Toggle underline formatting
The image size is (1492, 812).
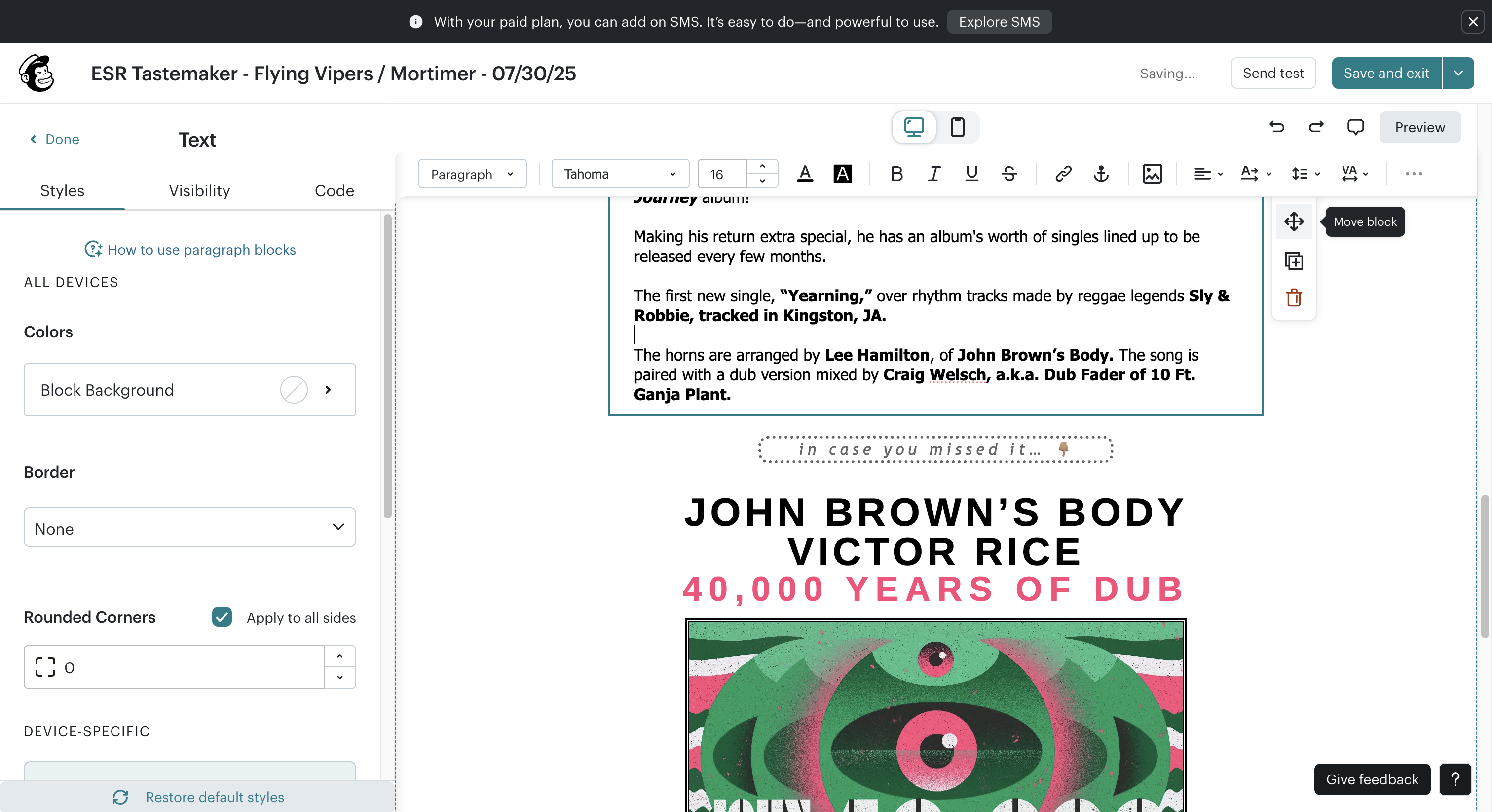pyautogui.click(x=971, y=174)
